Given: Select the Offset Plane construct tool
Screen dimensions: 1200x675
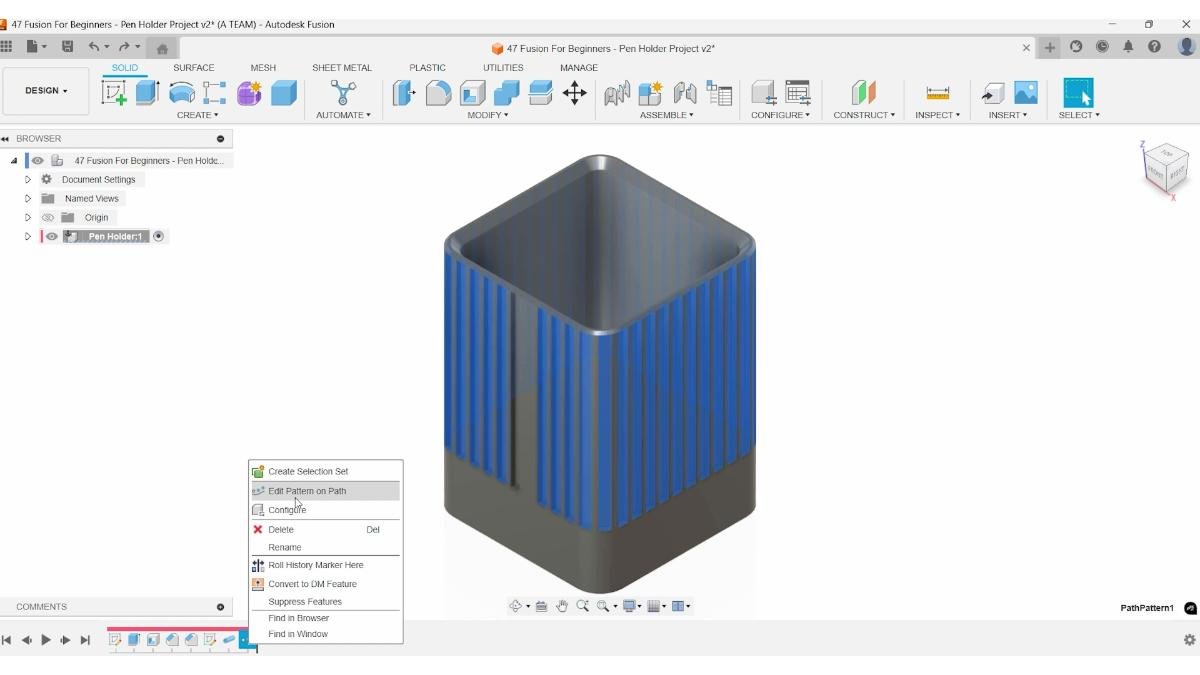Looking at the screenshot, I should click(x=863, y=93).
